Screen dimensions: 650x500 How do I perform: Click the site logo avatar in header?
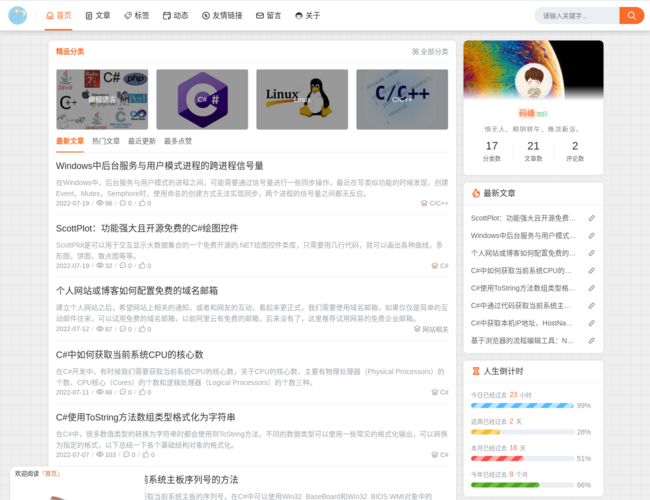point(18,16)
